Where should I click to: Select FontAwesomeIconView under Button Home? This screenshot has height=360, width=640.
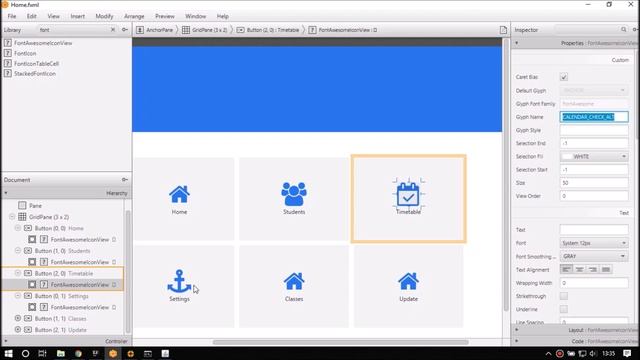click(x=80, y=240)
